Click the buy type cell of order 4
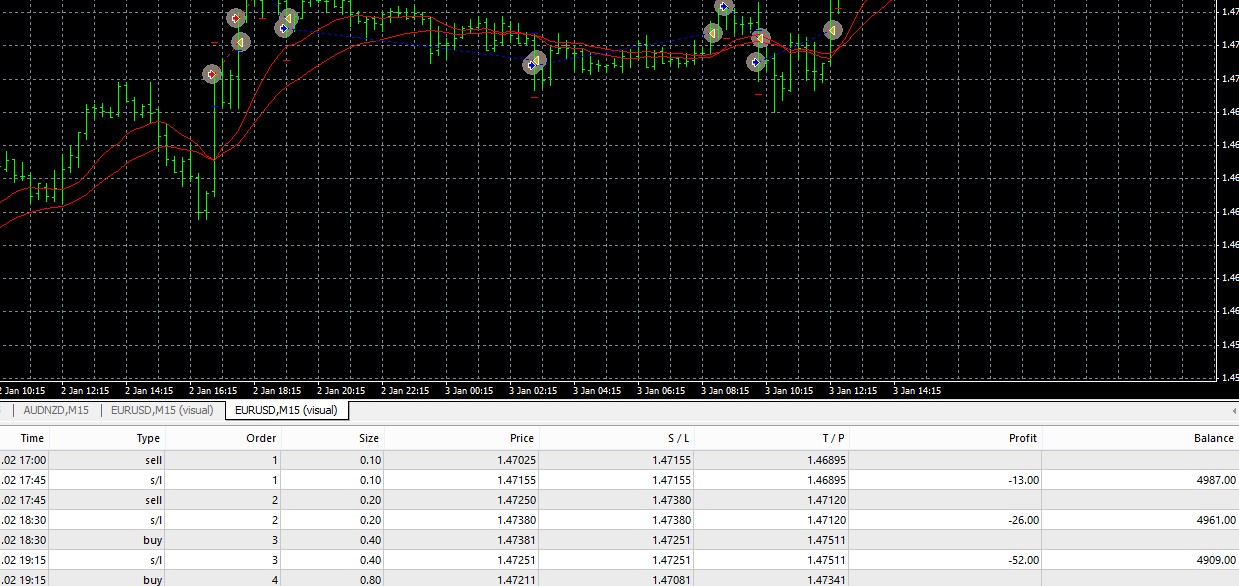The image size is (1239, 586). tap(151, 579)
